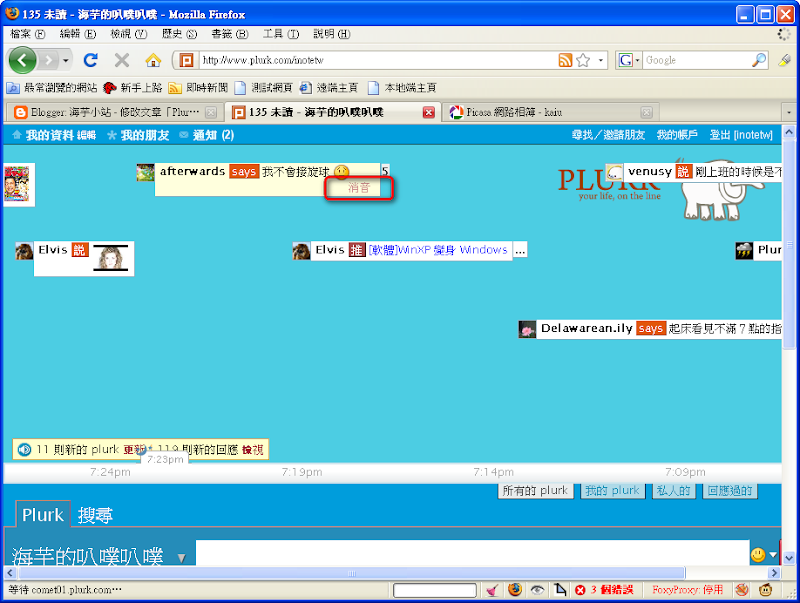Click 檢視 to view new responses
800x603 pixels.
pyautogui.click(x=253, y=449)
